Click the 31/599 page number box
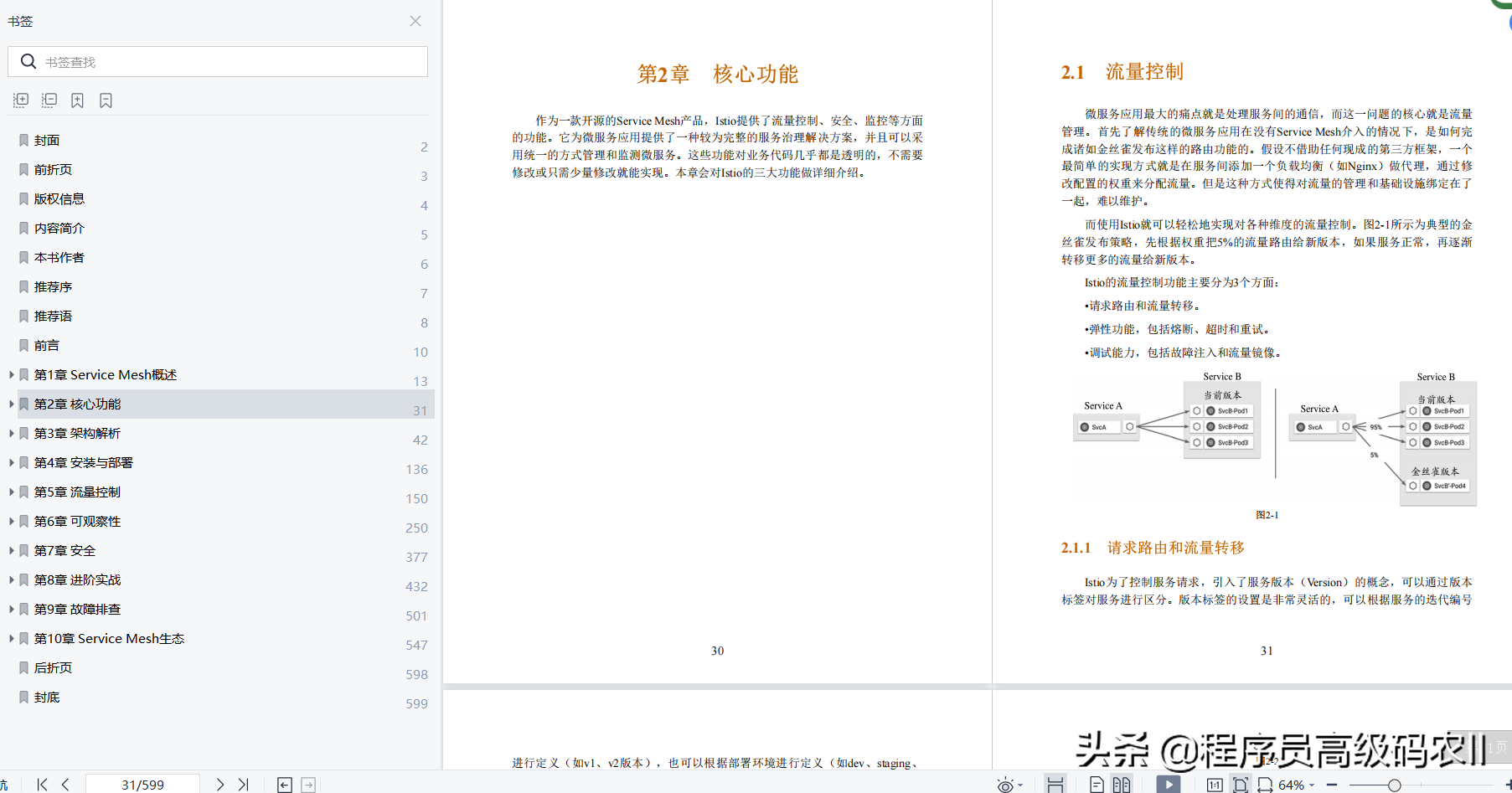 (142, 785)
